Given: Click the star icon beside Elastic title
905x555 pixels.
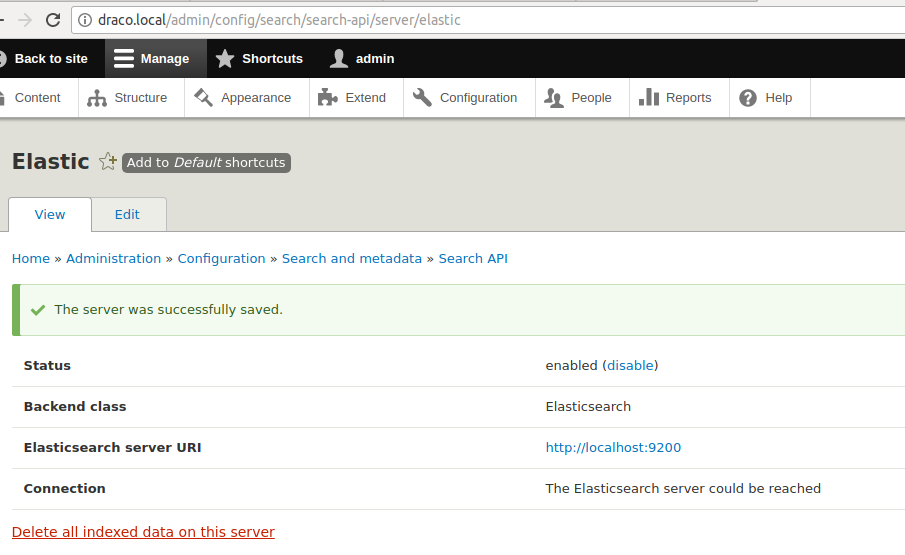Looking at the screenshot, I should [x=107, y=162].
